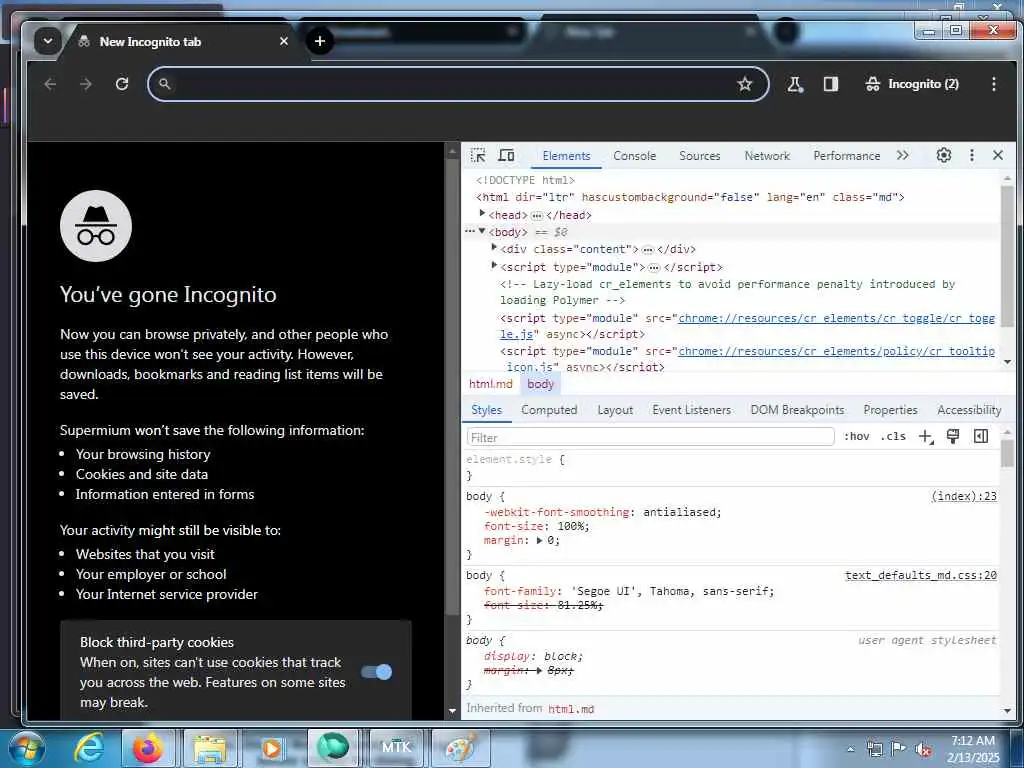Viewport: 1024px width, 768px height.
Task: Switch to the Elements panel
Action: pyautogui.click(x=566, y=155)
